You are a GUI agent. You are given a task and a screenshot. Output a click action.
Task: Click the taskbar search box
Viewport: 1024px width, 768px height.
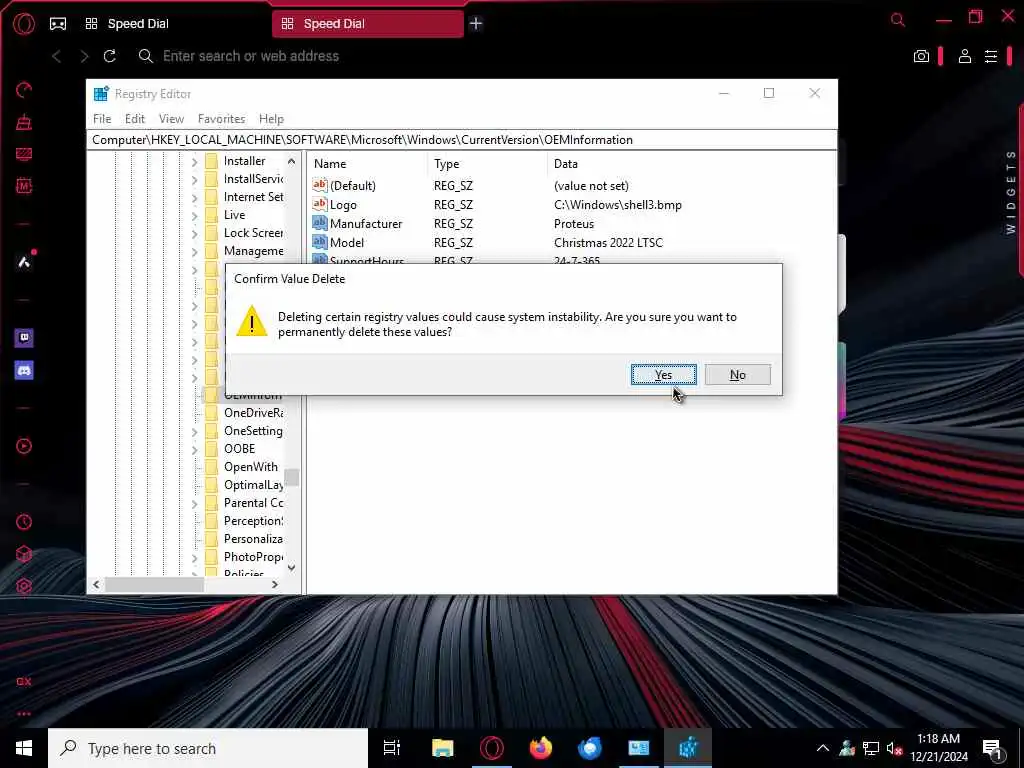pos(208,748)
